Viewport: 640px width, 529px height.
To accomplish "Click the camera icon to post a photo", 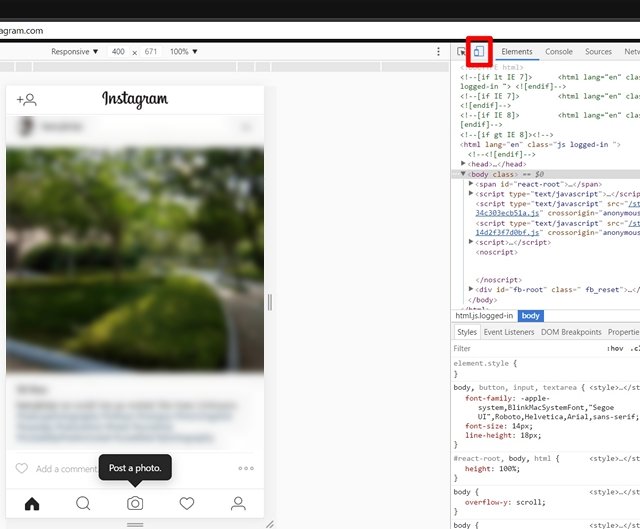I will click(x=135, y=503).
